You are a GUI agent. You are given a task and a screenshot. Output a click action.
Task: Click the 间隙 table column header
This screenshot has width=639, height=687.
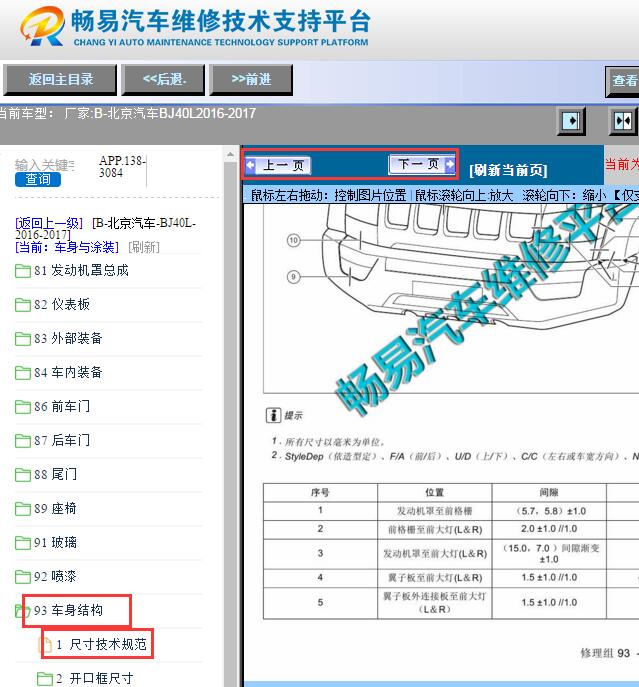(549, 492)
